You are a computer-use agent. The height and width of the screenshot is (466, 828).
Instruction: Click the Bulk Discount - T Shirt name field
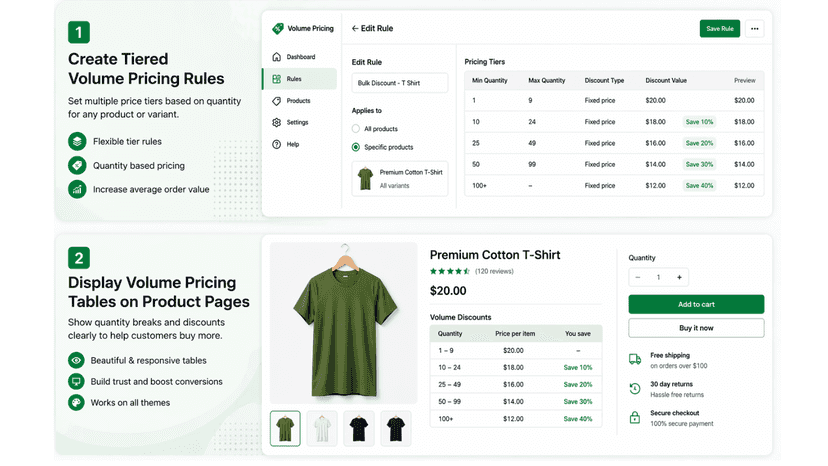(400, 83)
